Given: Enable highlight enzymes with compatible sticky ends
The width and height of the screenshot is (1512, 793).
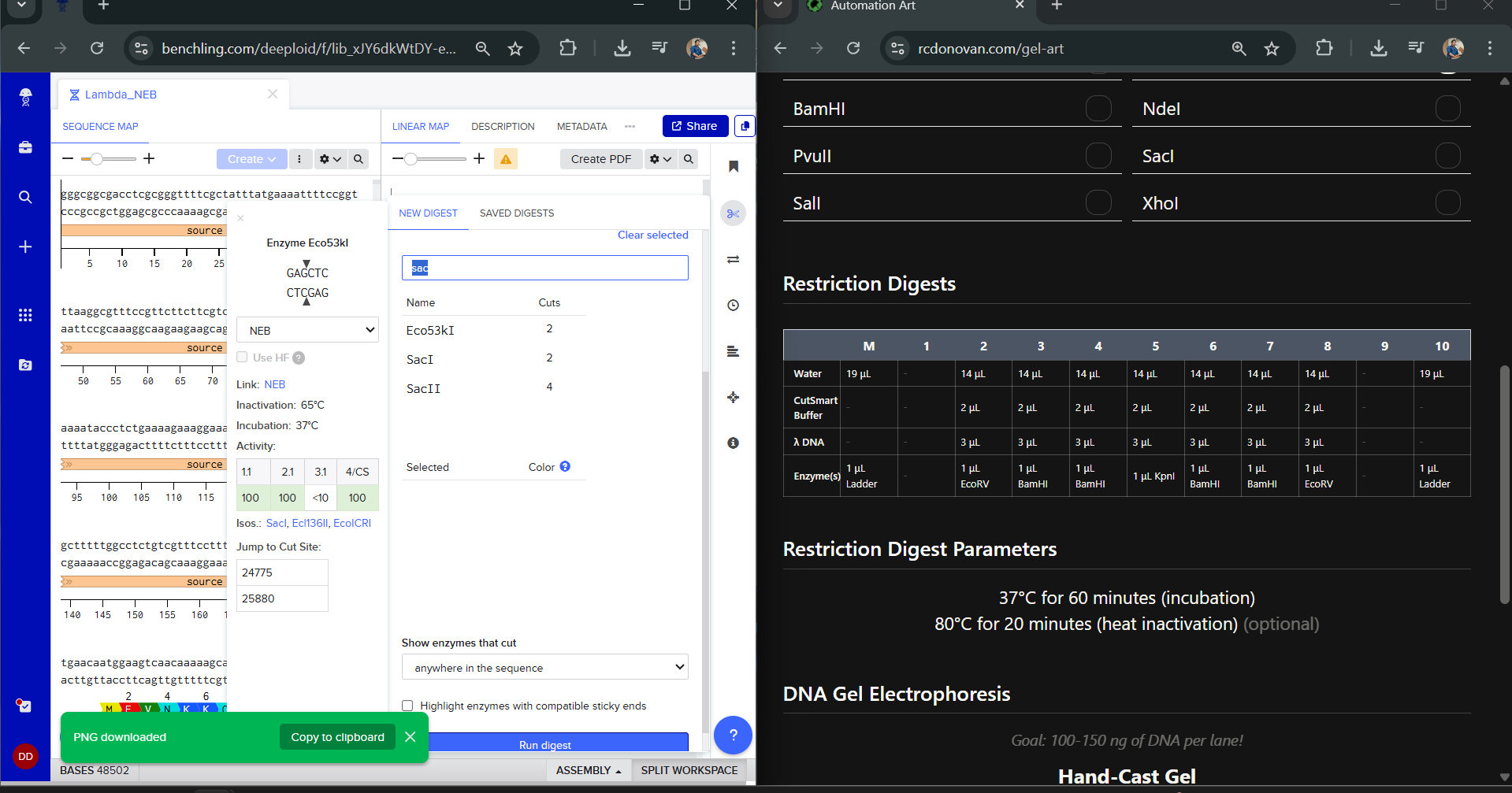Looking at the screenshot, I should pyautogui.click(x=407, y=706).
